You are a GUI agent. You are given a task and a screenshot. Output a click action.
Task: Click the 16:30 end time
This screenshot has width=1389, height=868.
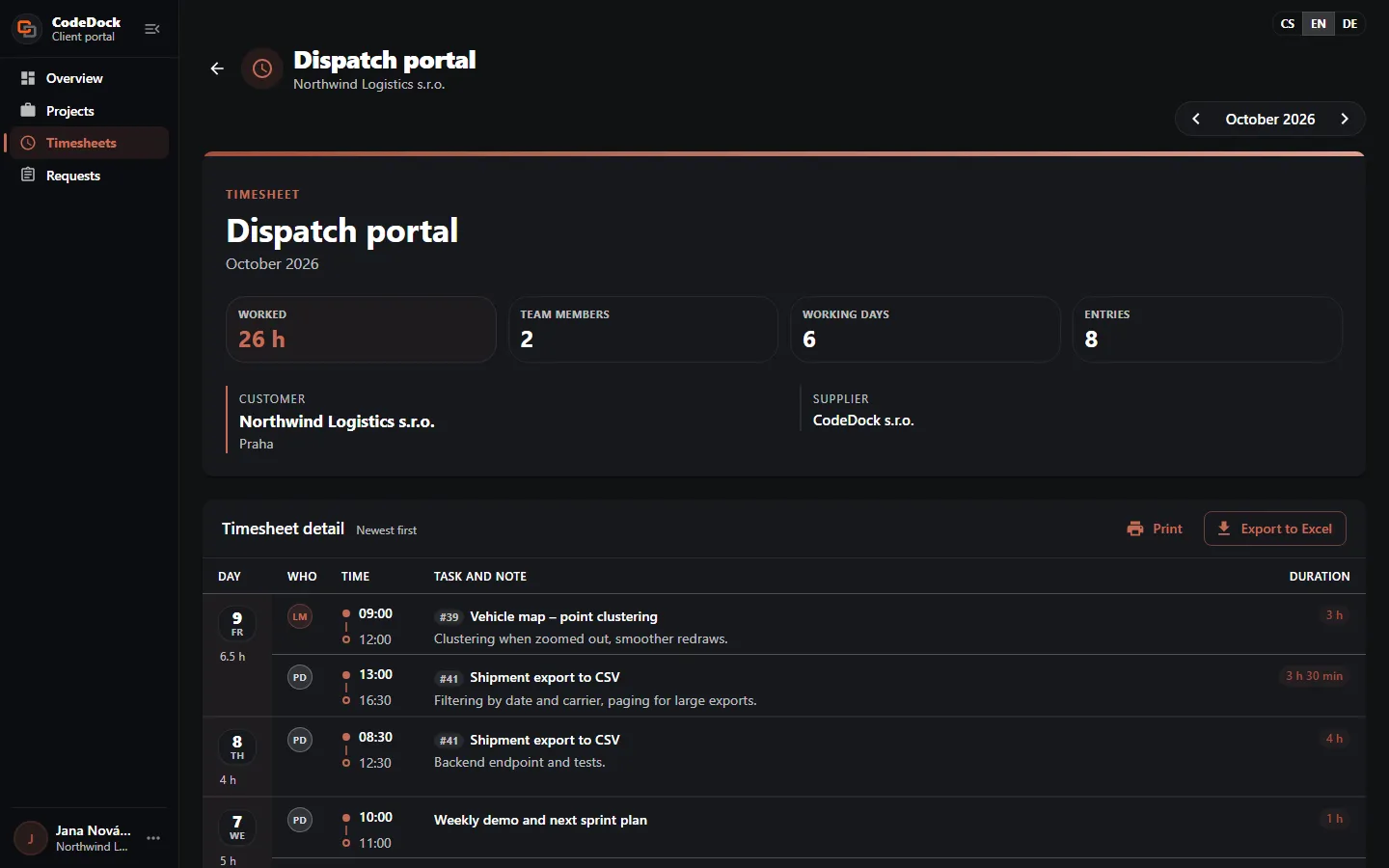tap(375, 700)
